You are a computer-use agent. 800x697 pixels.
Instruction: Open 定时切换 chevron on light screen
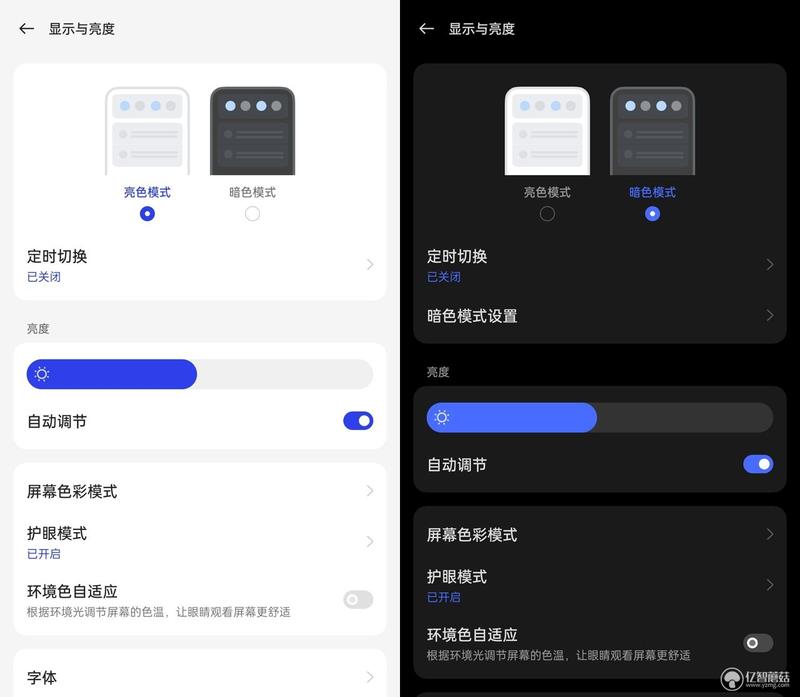click(370, 264)
